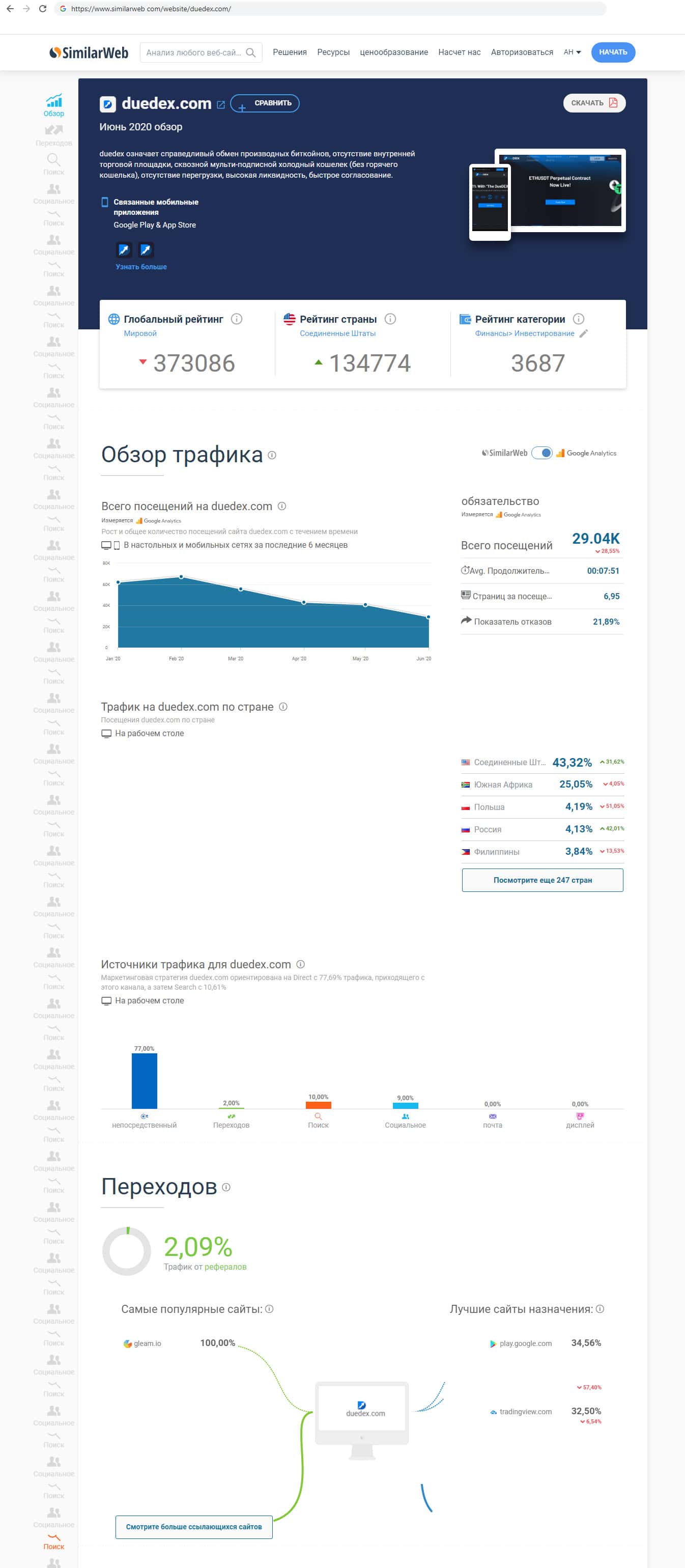Image resolution: width=685 pixels, height=1568 pixels.
Task: Click Посмотрите еще 247 стран button
Action: [x=543, y=881]
